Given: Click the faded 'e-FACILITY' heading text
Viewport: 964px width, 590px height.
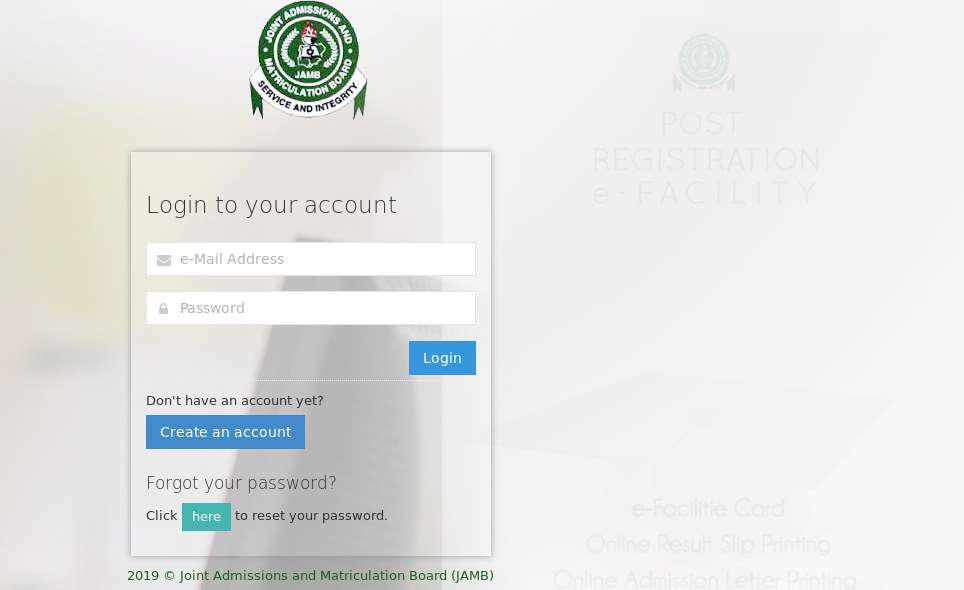Looking at the screenshot, I should tap(705, 193).
